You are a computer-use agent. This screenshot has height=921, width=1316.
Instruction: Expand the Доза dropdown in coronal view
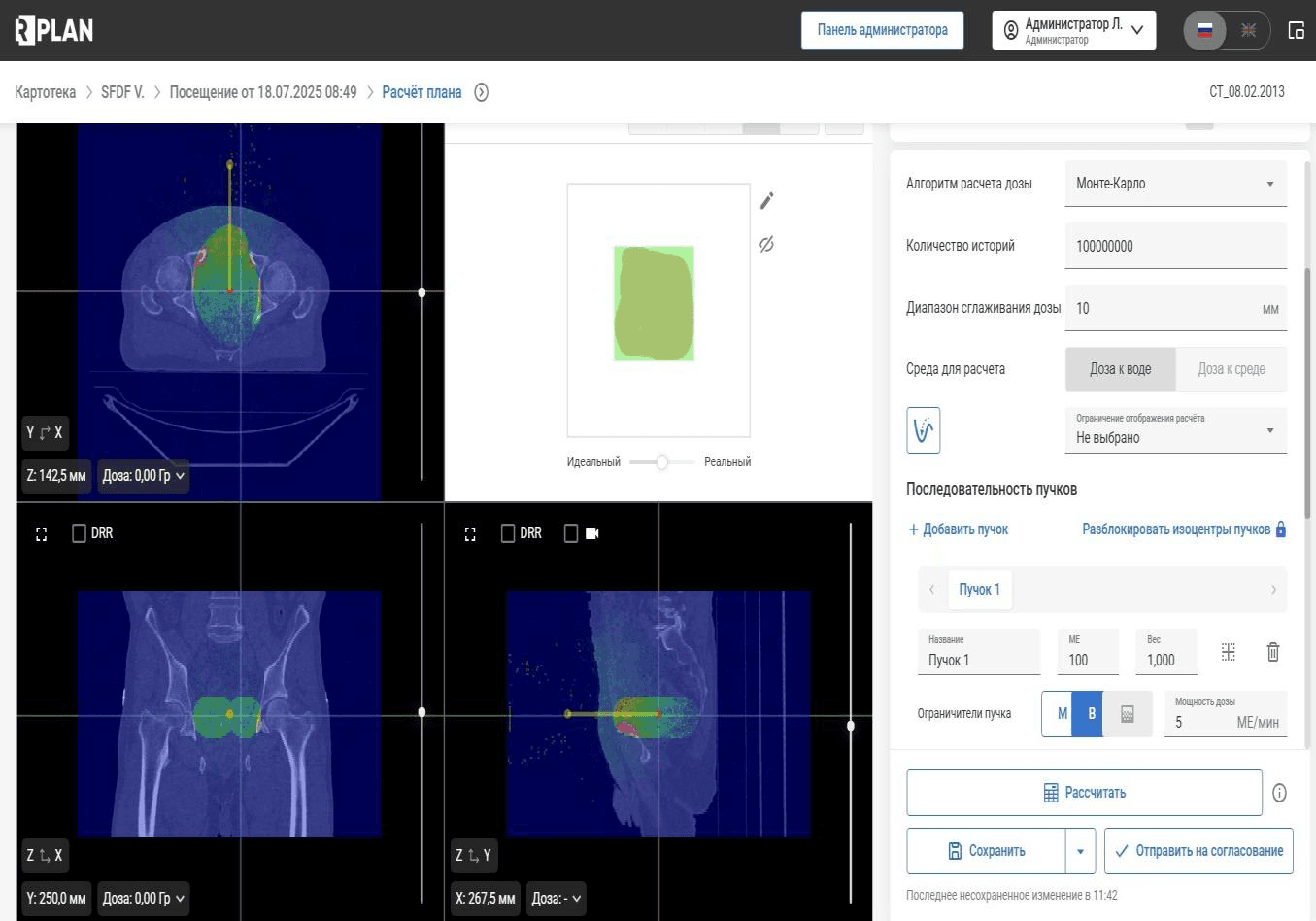[143, 899]
